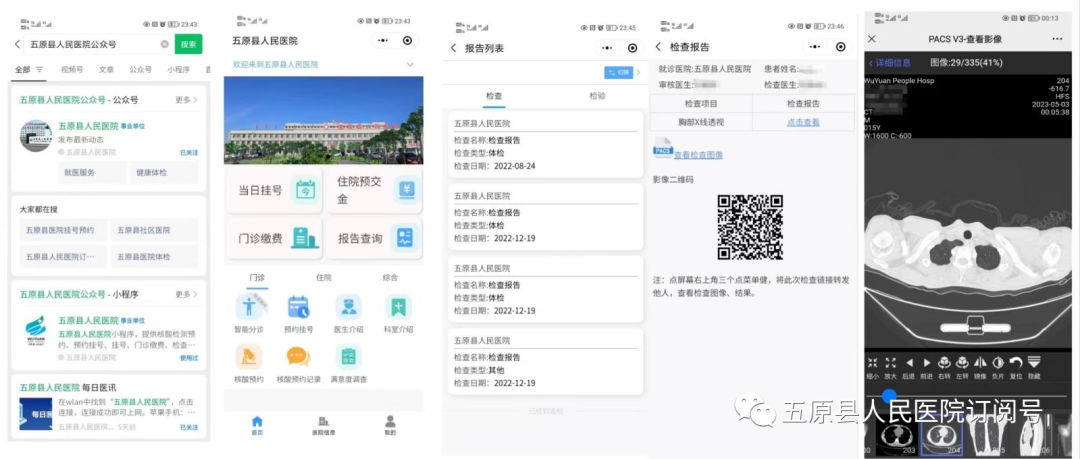Flip image with the 镜像 tool

coord(980,368)
